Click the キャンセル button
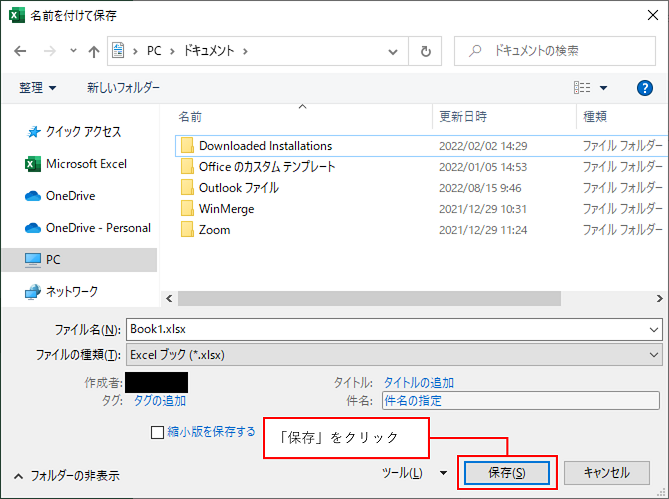This screenshot has height=499, width=669. click(607, 473)
